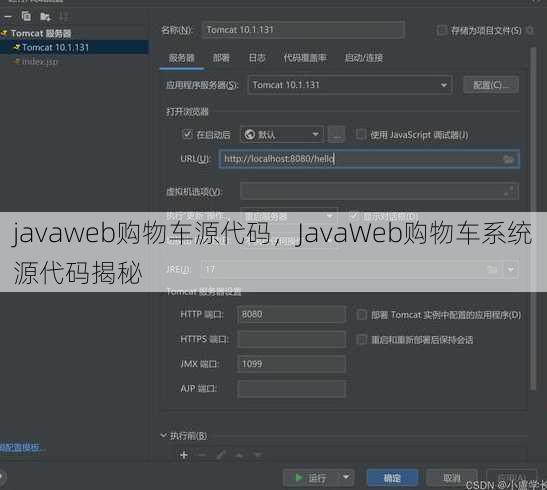Viewport: 547px width, 490px height.
Task: Click the minus icon under 执行前
Action: tap(202, 455)
